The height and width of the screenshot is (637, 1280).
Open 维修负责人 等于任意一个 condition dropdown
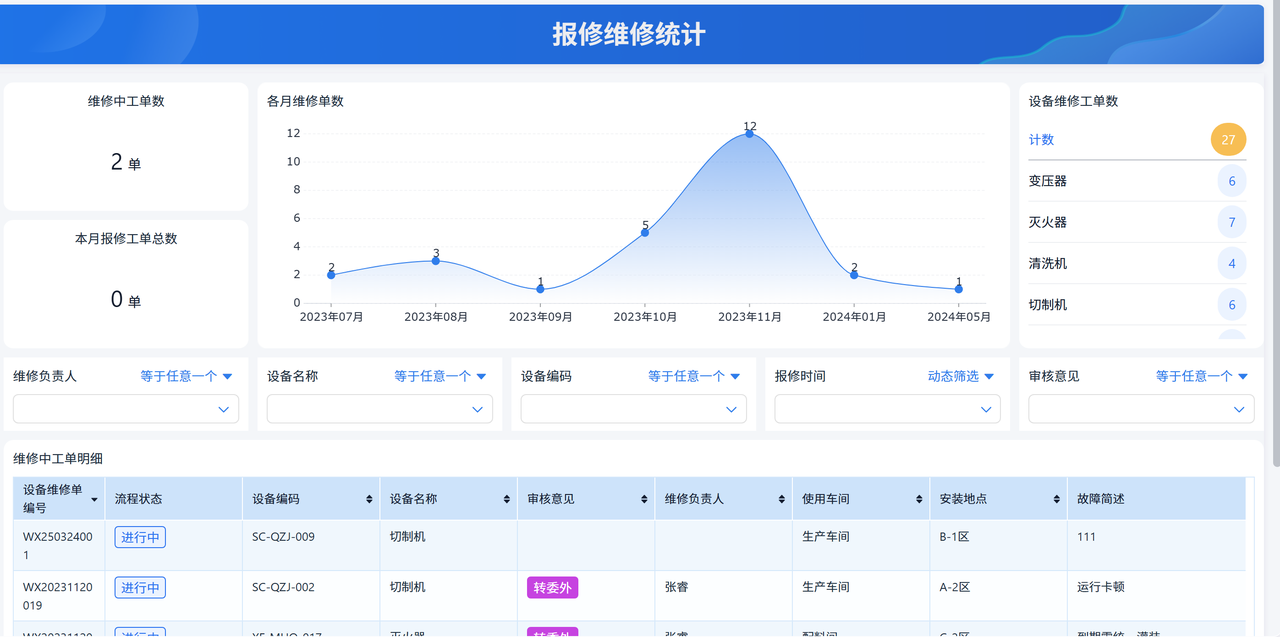click(186, 376)
